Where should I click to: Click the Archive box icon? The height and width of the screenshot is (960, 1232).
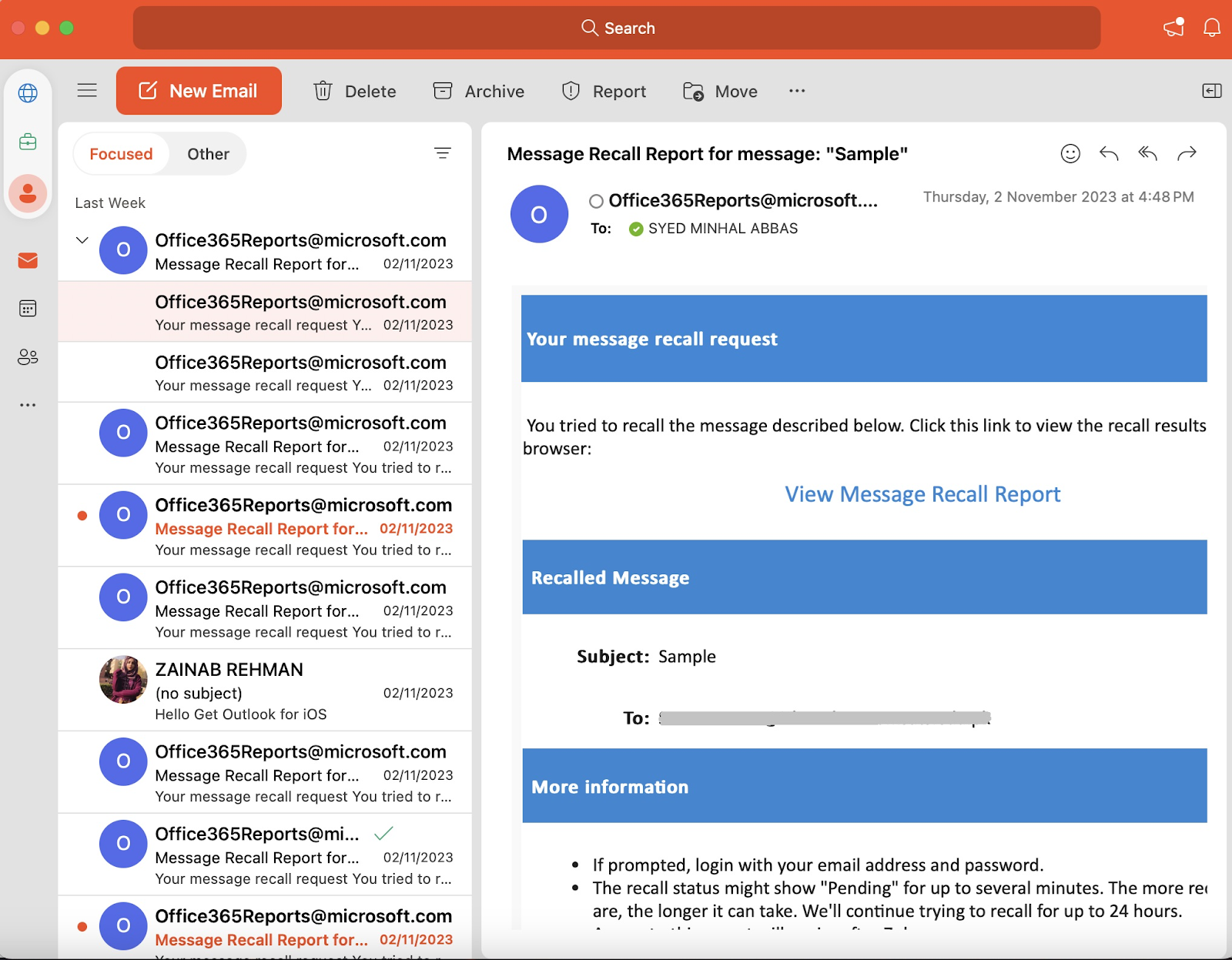tap(443, 91)
